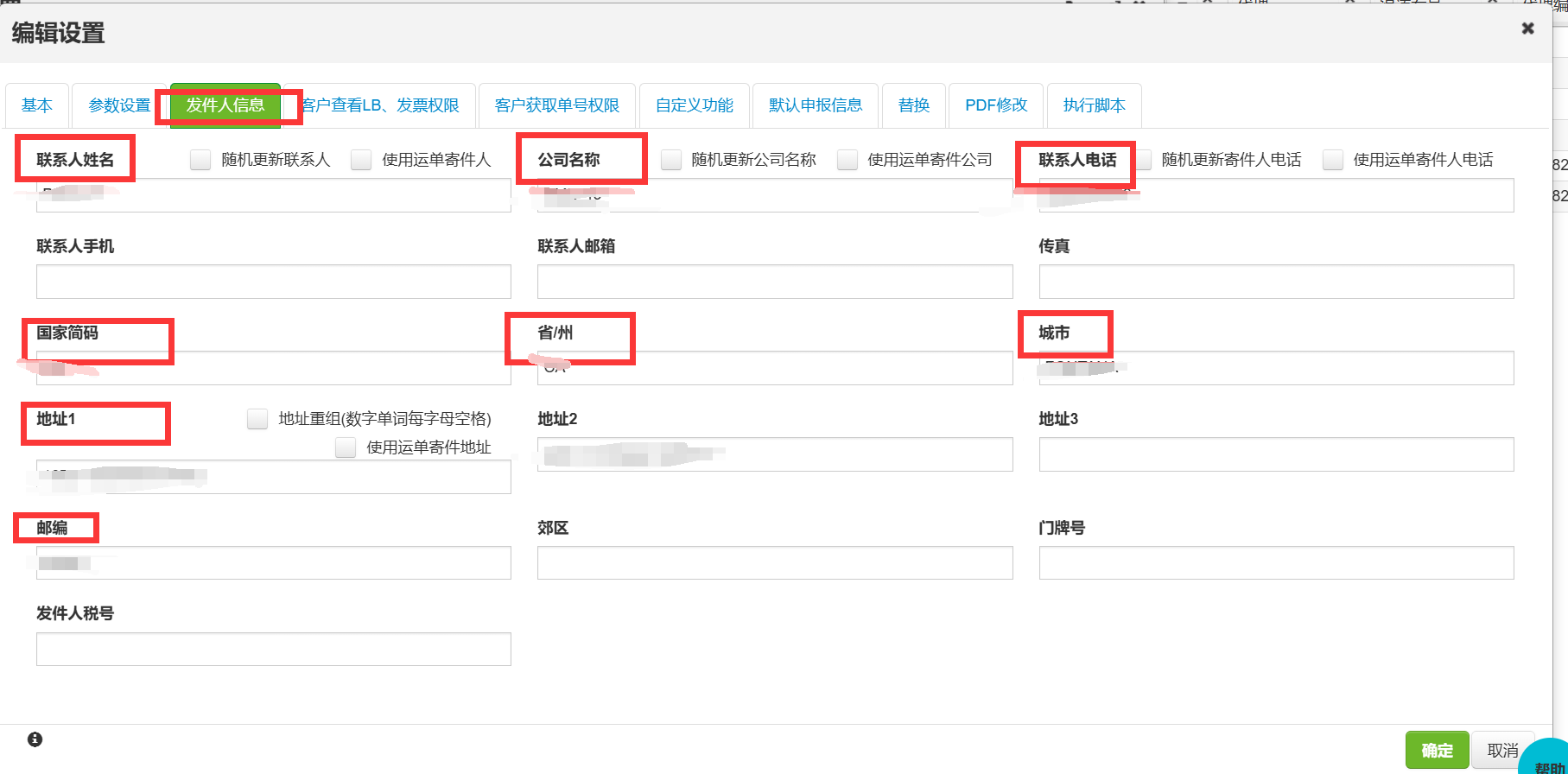Open the 自定义功能 tab
1568x774 pixels.
pos(695,105)
